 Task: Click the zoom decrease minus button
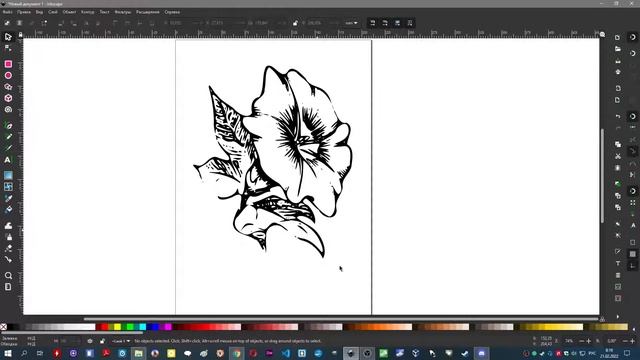tap(582, 341)
